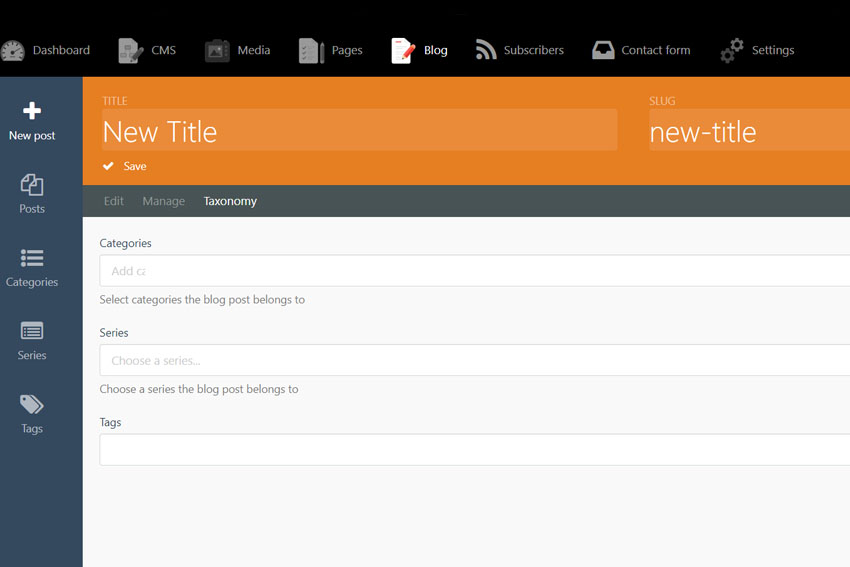Select the Blog menu label
850x567 pixels.
tap(436, 50)
